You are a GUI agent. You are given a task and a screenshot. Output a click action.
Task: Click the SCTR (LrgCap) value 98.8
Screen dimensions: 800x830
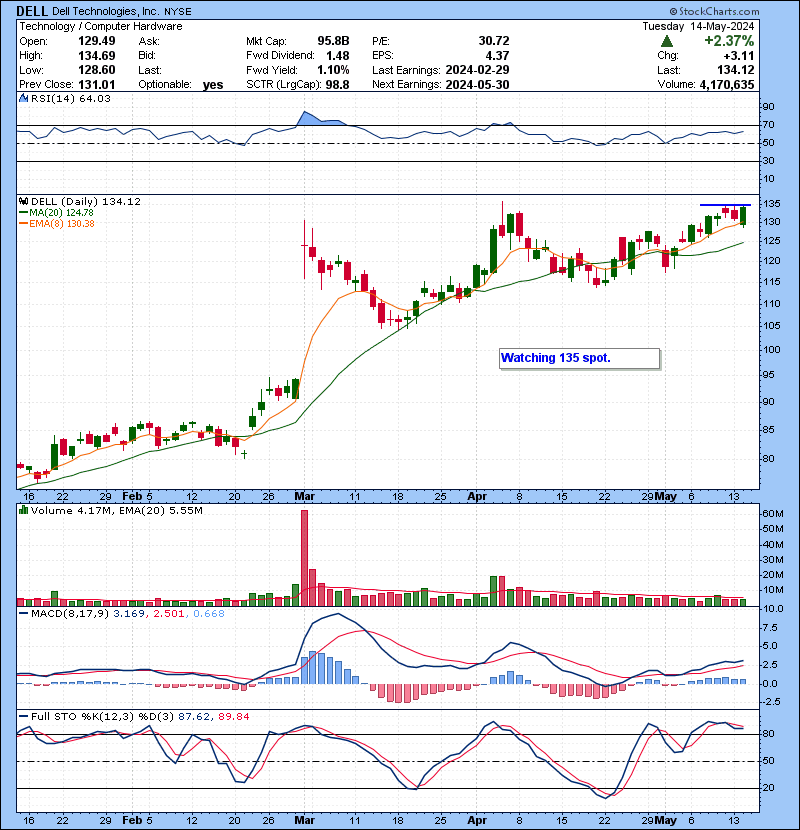[338, 85]
